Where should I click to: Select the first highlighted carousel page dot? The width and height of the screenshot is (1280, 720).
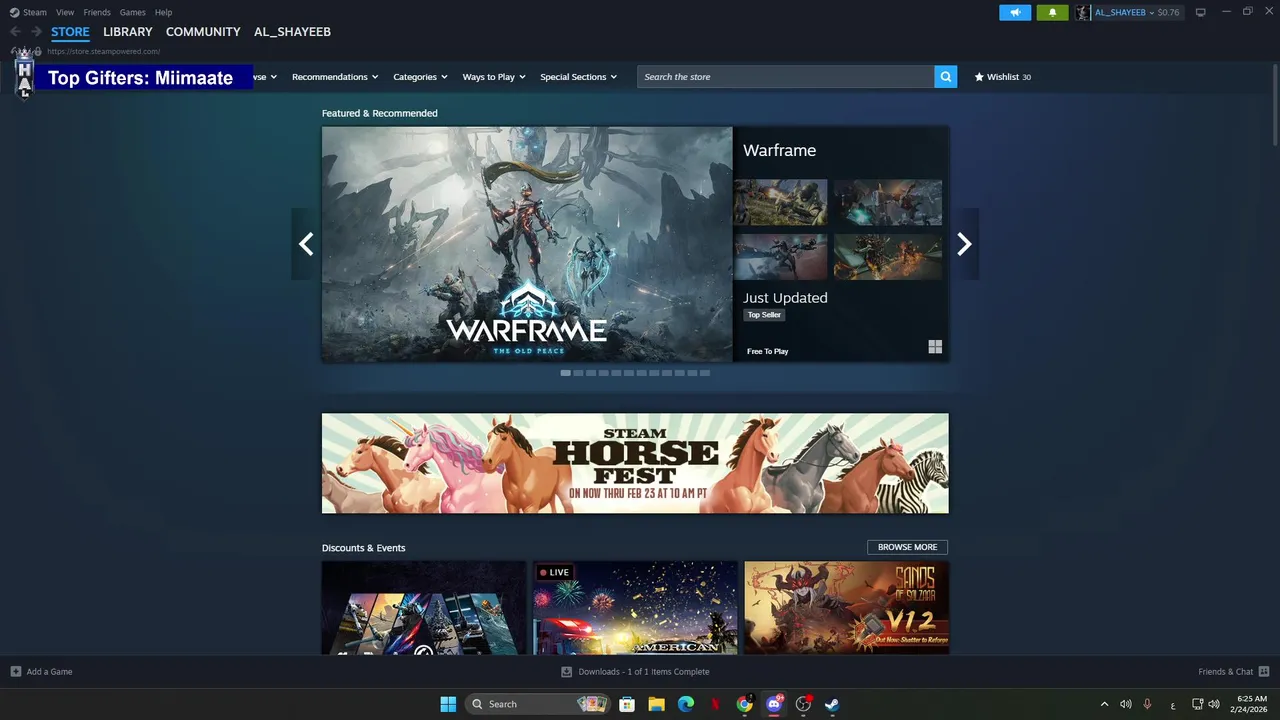(566, 373)
